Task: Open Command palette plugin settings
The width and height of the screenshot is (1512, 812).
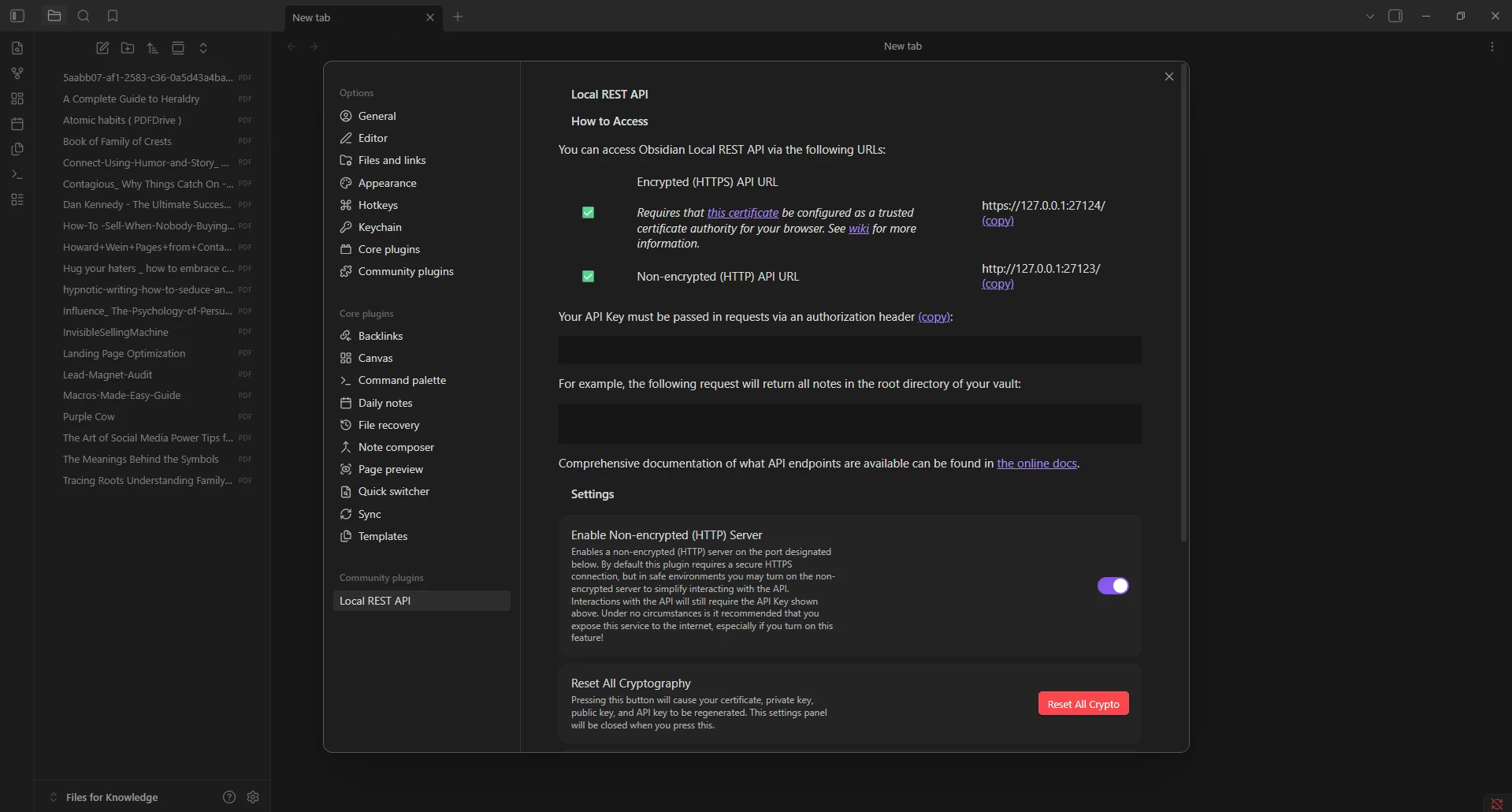Action: pos(422,380)
